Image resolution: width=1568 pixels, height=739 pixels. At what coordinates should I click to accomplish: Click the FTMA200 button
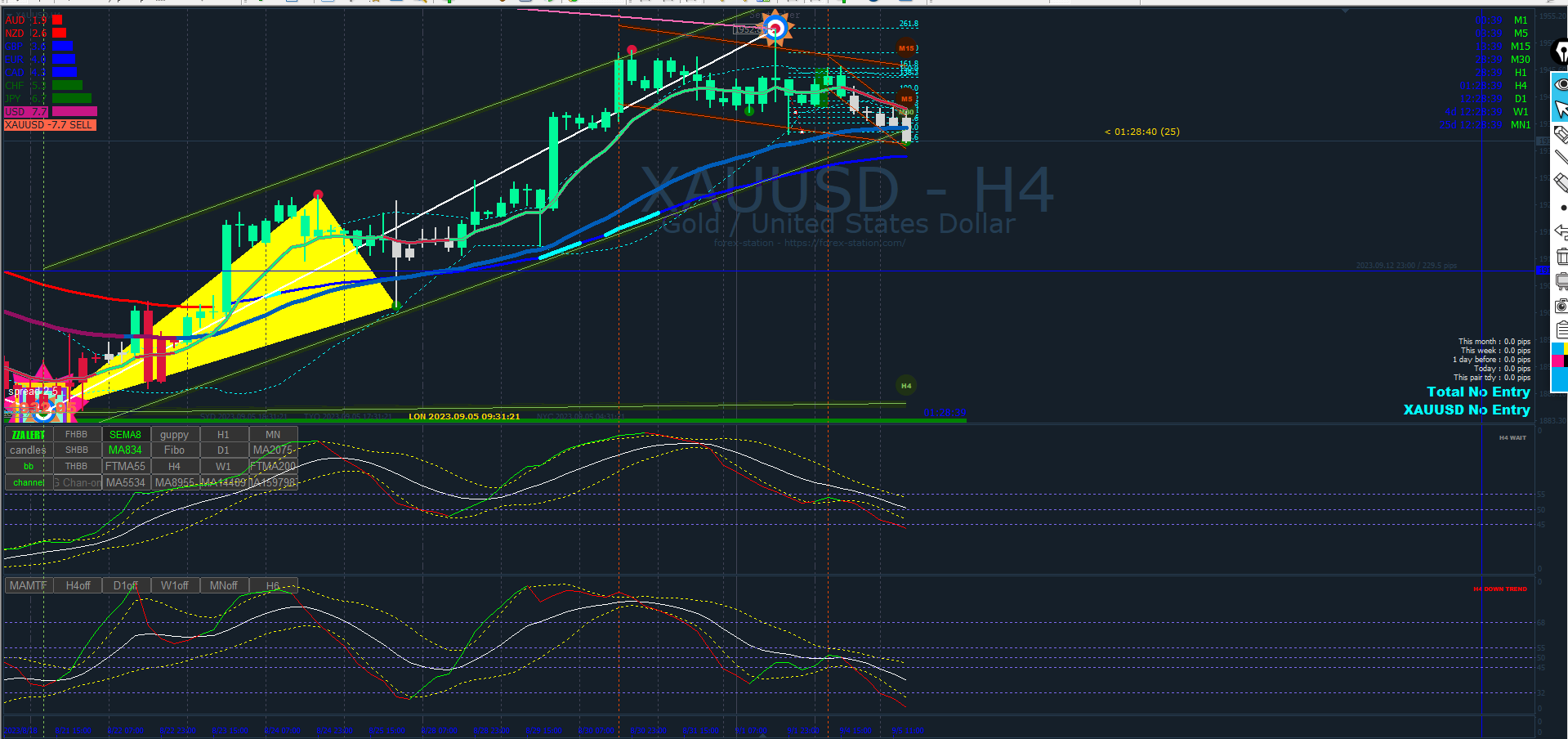click(x=273, y=466)
